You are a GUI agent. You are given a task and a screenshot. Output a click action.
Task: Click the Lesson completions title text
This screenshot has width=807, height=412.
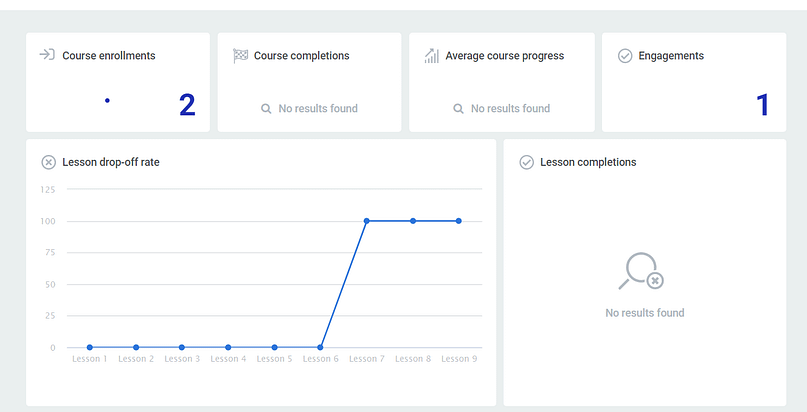click(588, 162)
